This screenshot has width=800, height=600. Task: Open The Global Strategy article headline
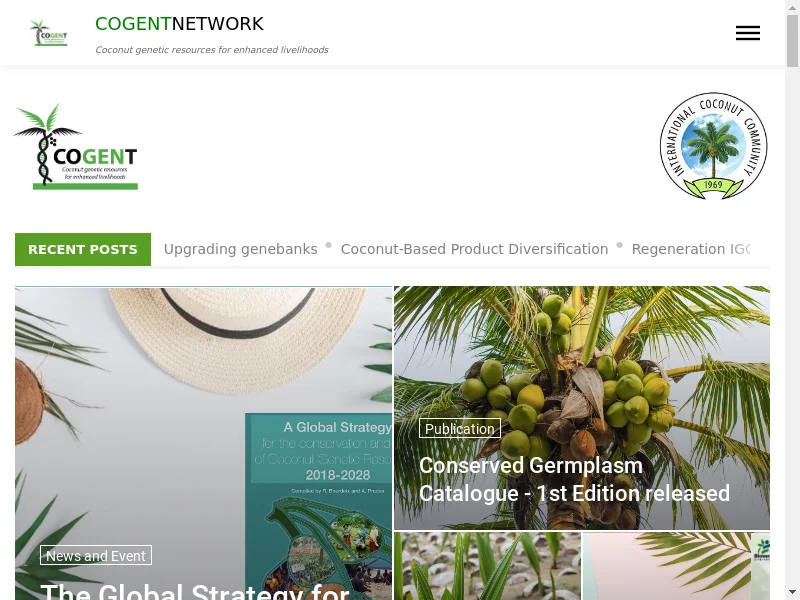tap(195, 591)
